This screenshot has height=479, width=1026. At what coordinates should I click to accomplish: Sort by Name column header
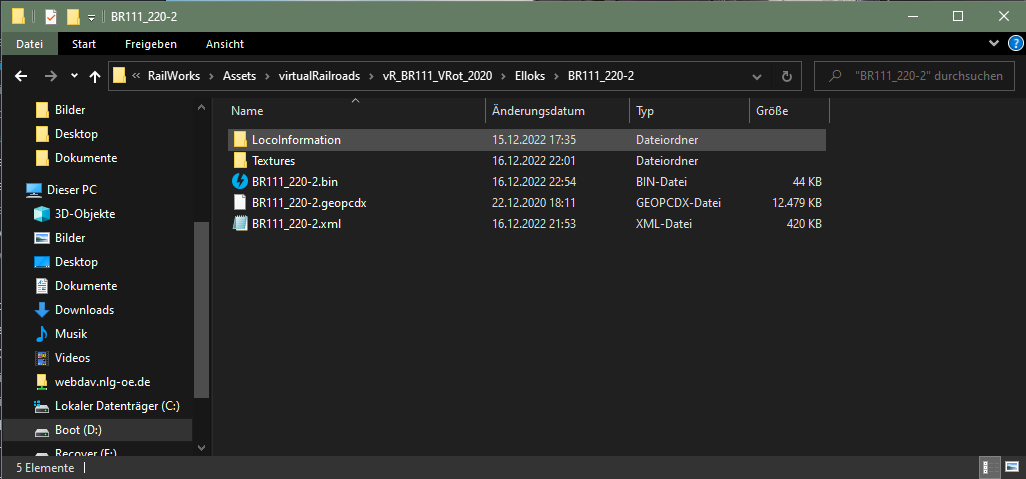(x=355, y=111)
